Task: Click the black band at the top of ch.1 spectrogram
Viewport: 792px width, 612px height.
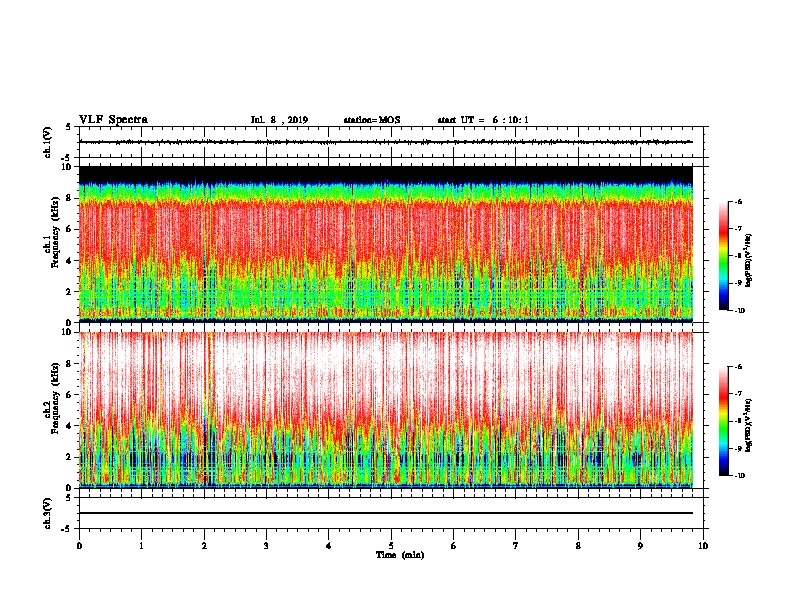Action: pyautogui.click(x=386, y=174)
